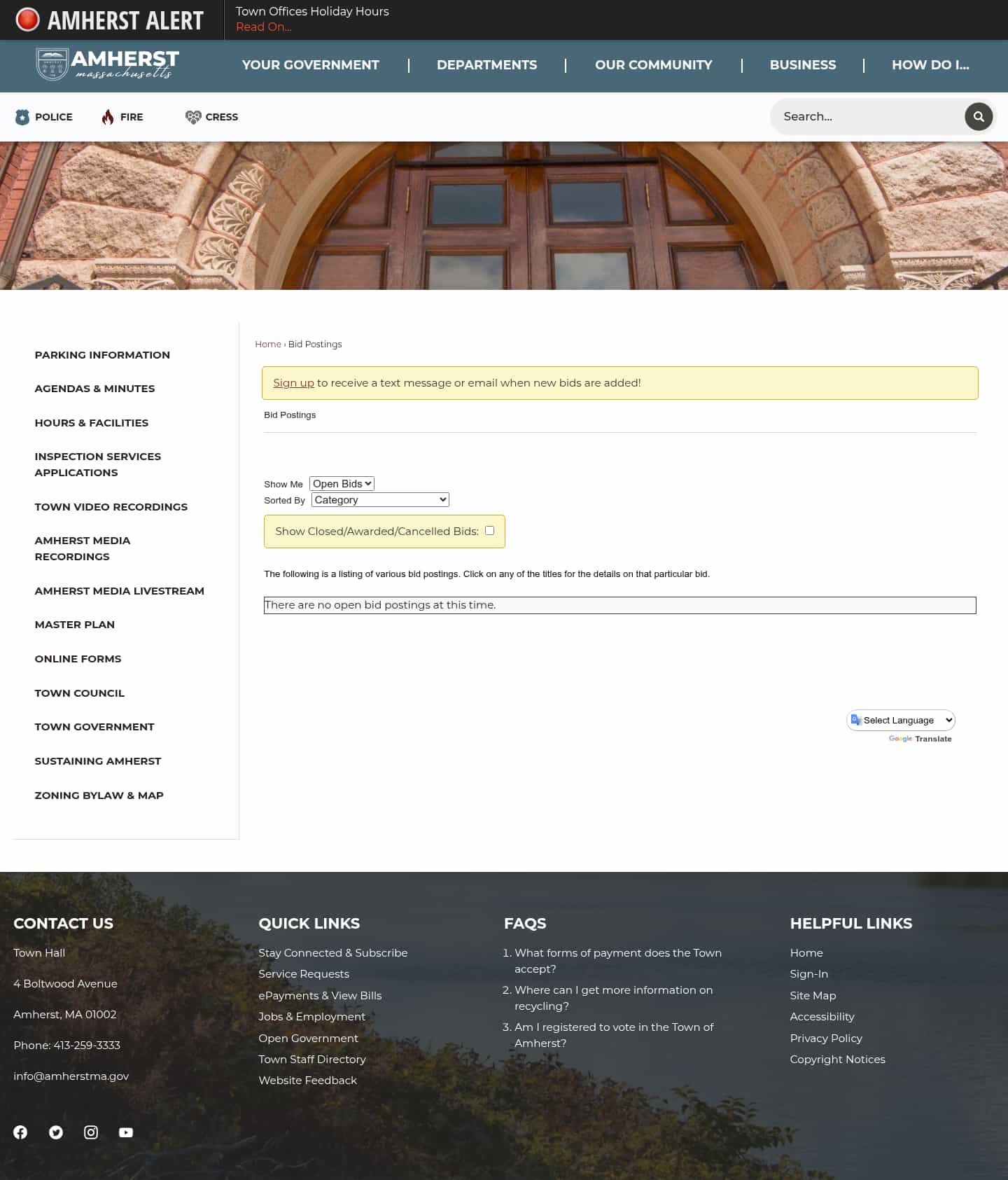Open FAQ about forms of payment
Screen dimensions: 1008x1180
tap(618, 961)
